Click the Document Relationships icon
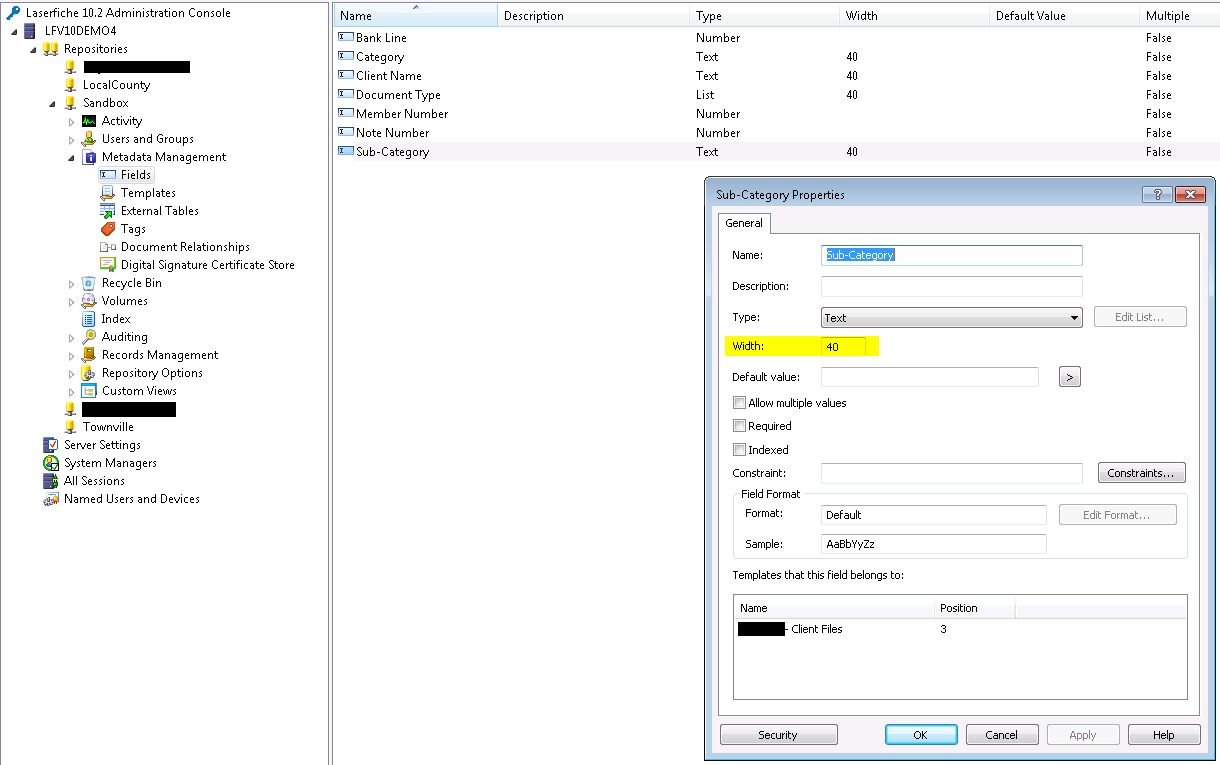The height and width of the screenshot is (765, 1220). click(108, 247)
